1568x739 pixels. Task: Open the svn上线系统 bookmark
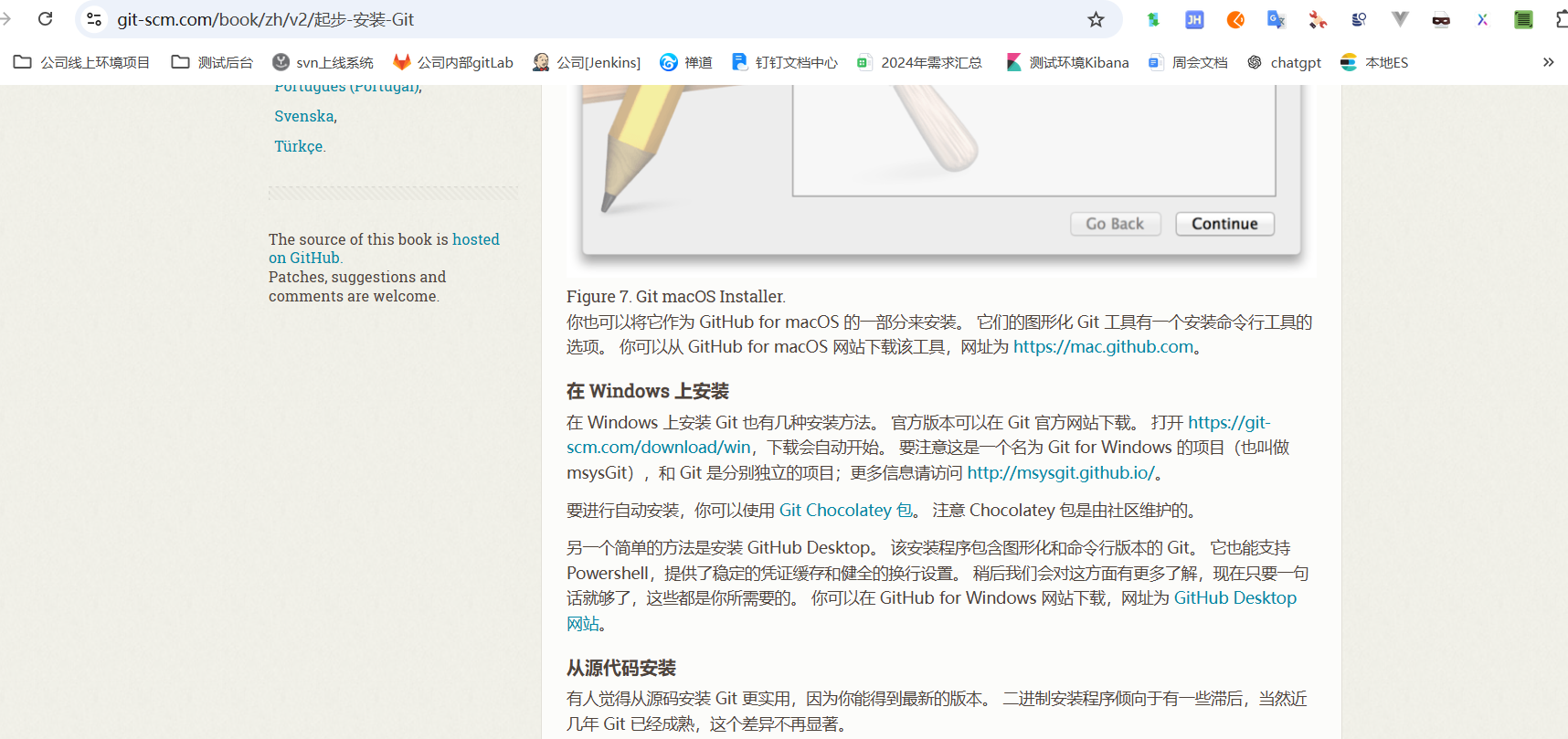pyautogui.click(x=323, y=62)
